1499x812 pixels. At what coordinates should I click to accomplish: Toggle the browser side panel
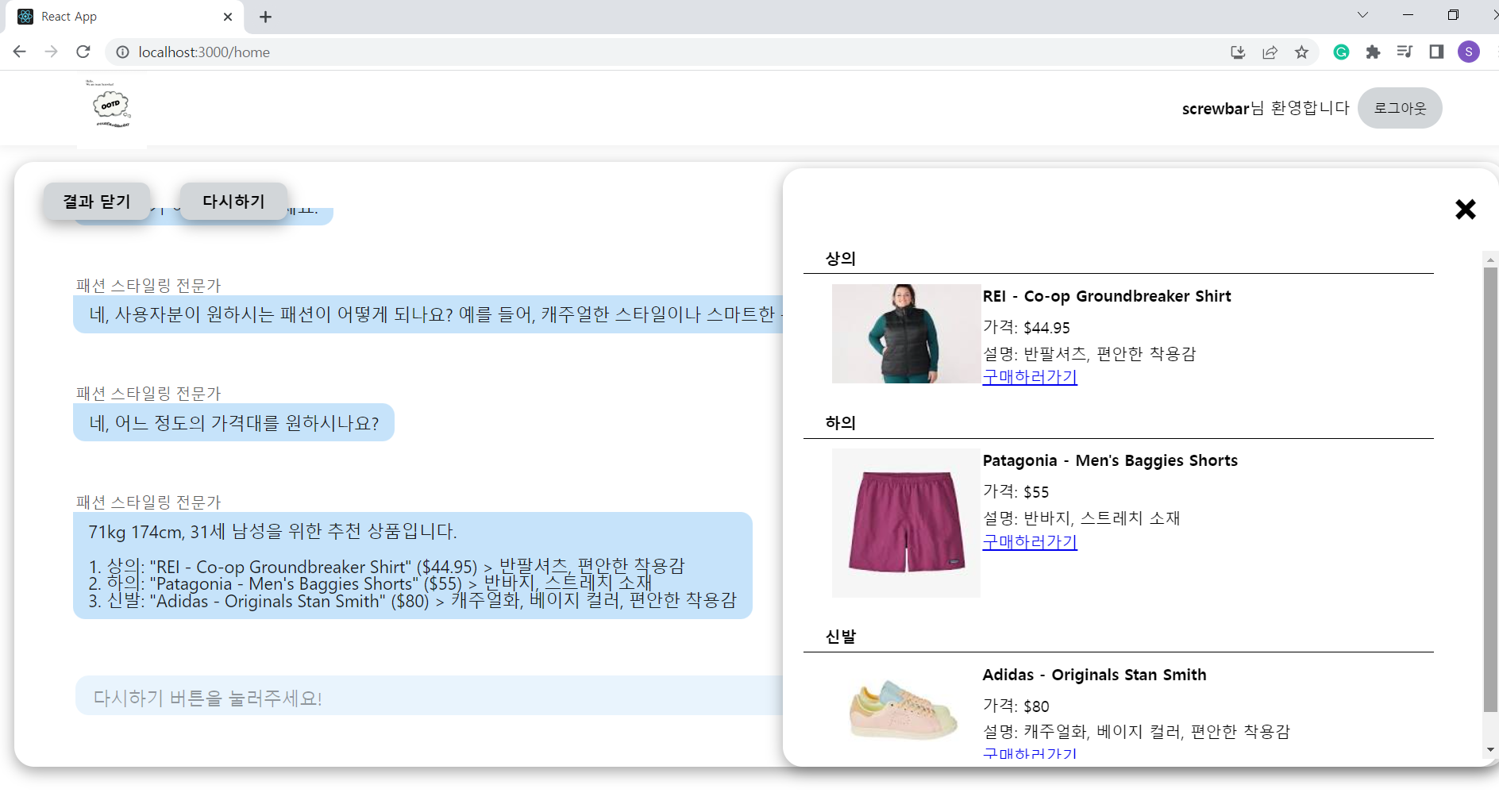tap(1436, 52)
